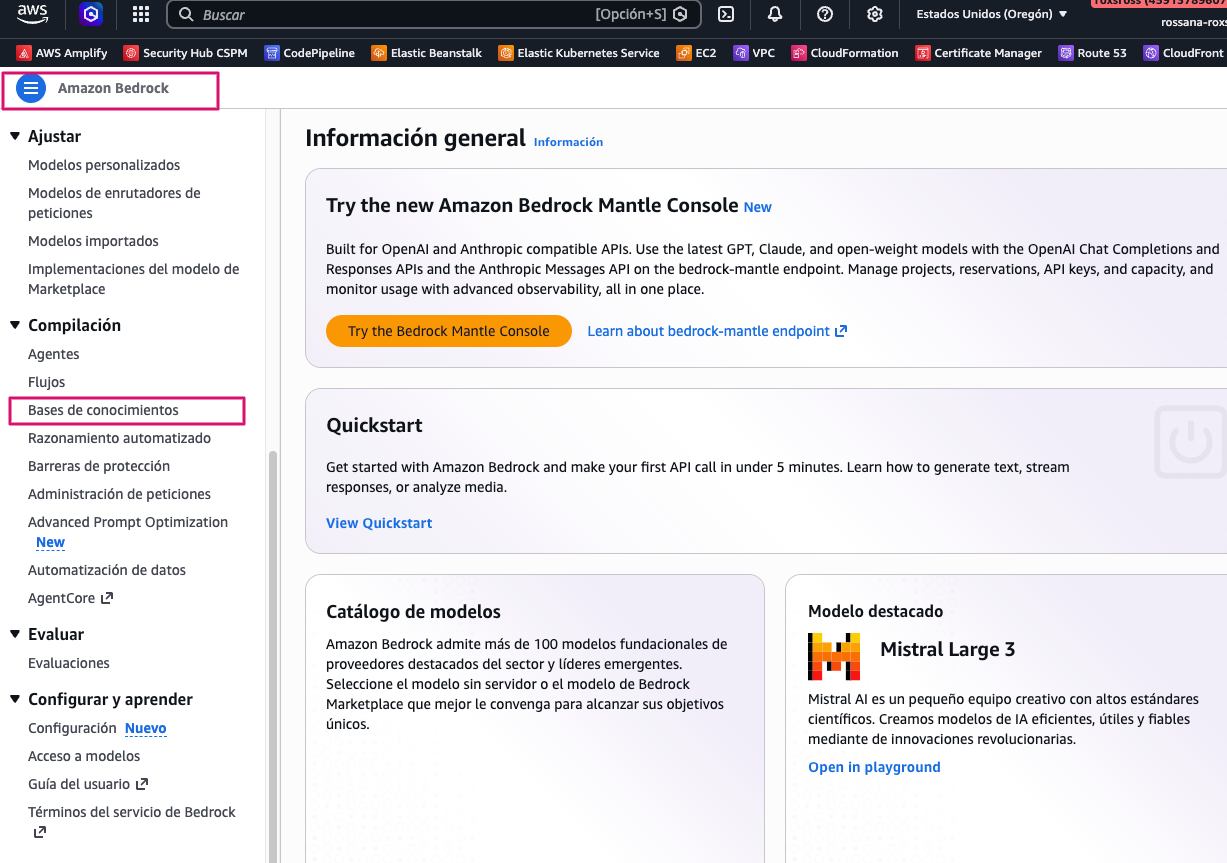
Task: Open the settings gear icon
Action: tap(875, 15)
